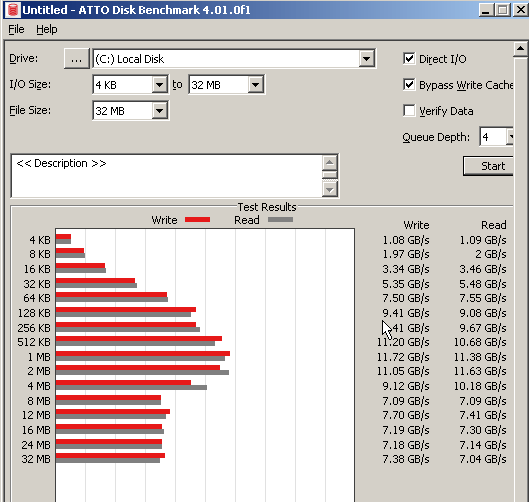Image resolution: width=529 pixels, height=502 pixels.
Task: Click the 10.18 GB/s read value
Action: [x=480, y=386]
